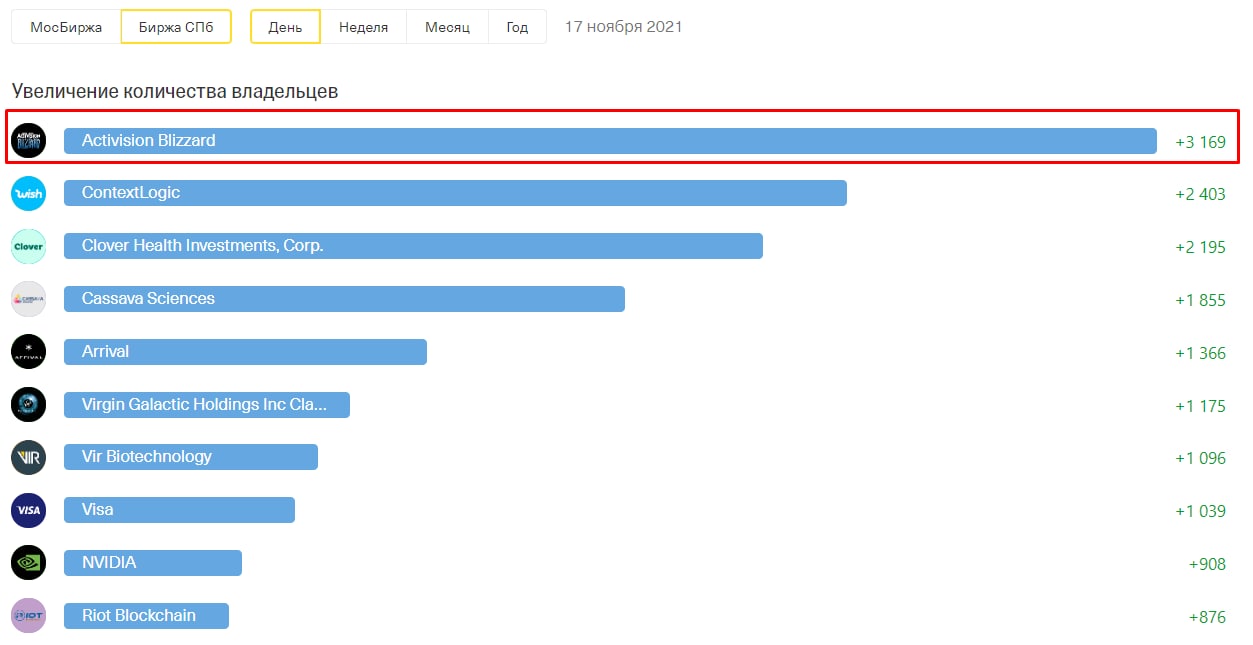This screenshot has height=645, width=1253.
Task: Click the +908 value
Action: point(1207,564)
